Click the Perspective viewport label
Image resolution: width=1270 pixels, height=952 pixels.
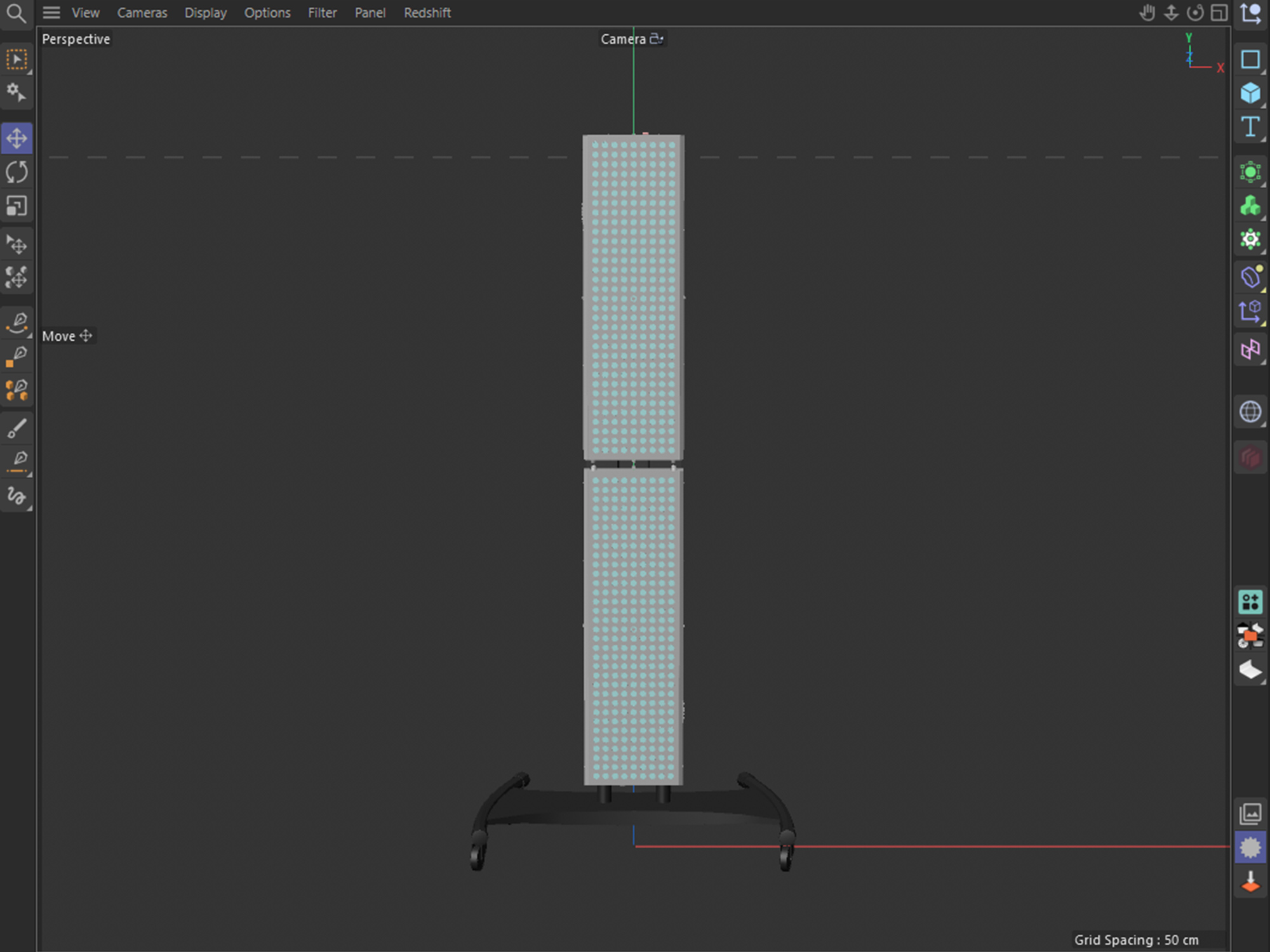coord(76,39)
